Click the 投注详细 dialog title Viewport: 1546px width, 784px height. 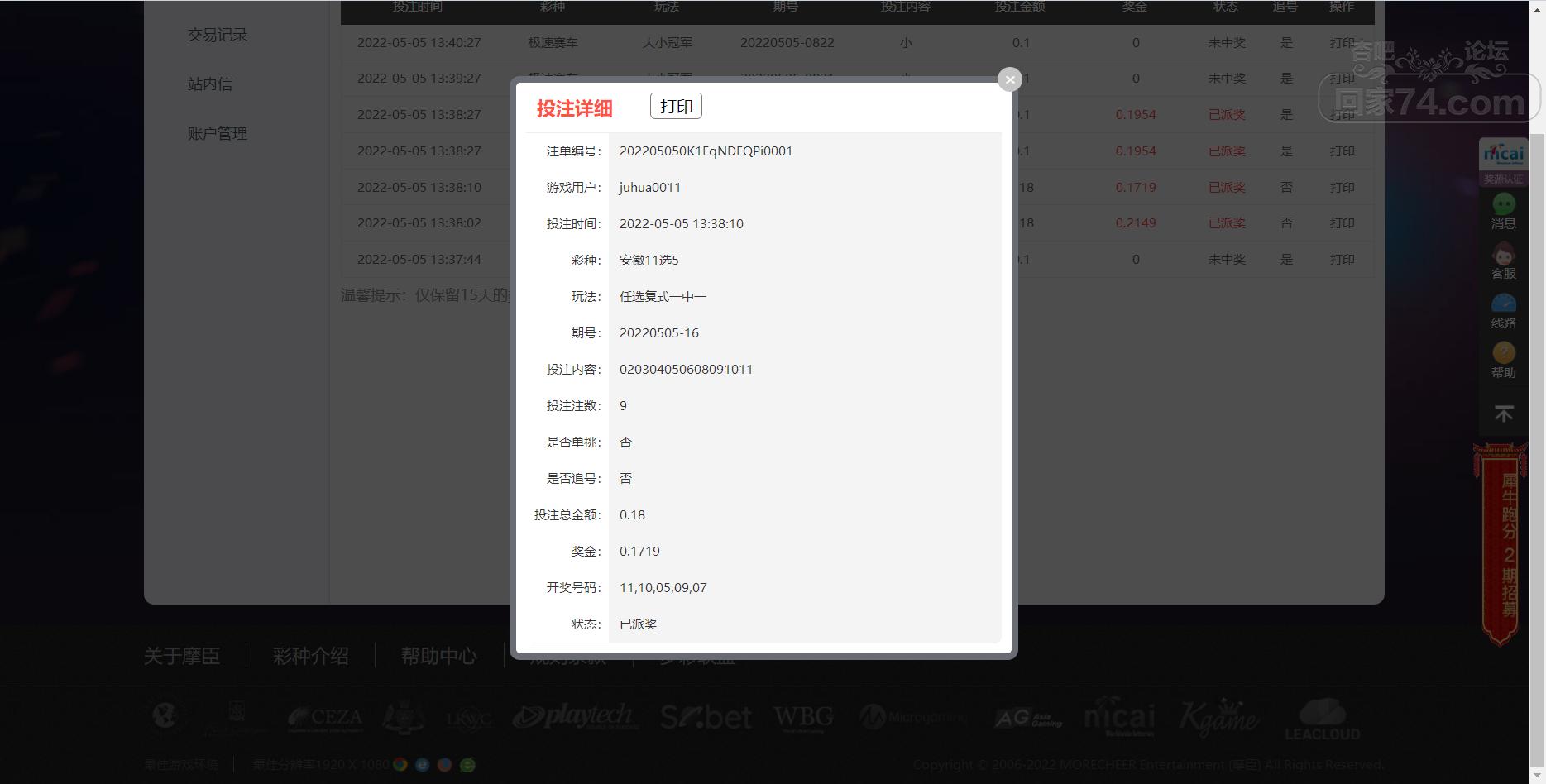click(x=575, y=108)
